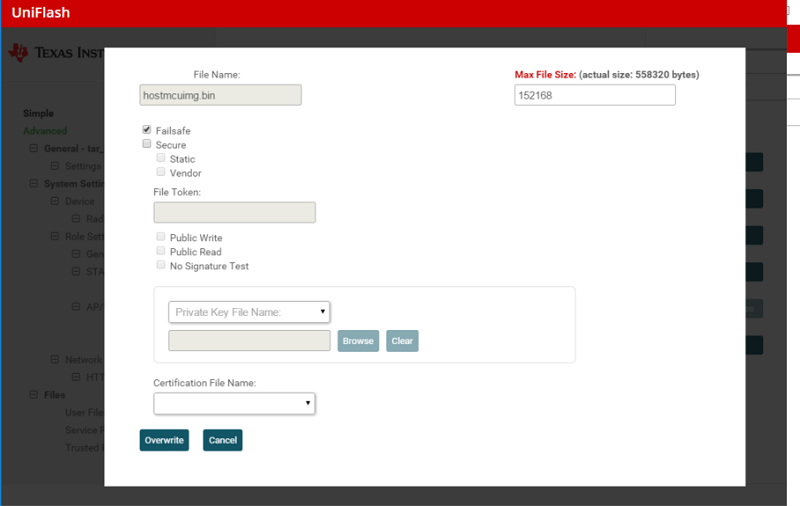This screenshot has height=506, width=800.
Task: Collapse the System Settings tree node
Action: click(x=33, y=184)
